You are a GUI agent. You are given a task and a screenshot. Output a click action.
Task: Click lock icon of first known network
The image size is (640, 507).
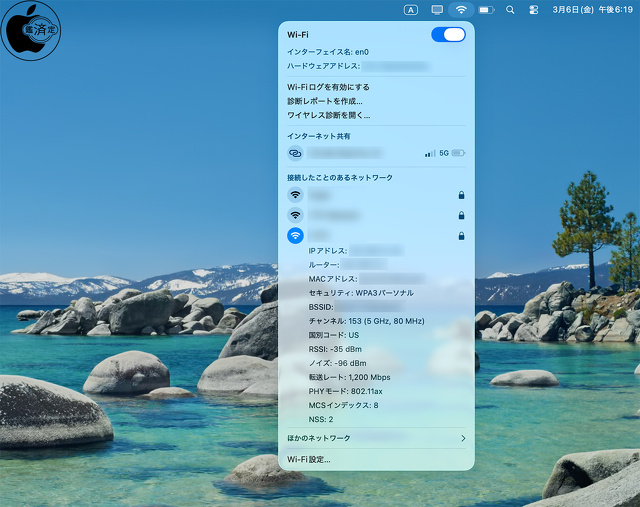(x=461, y=195)
